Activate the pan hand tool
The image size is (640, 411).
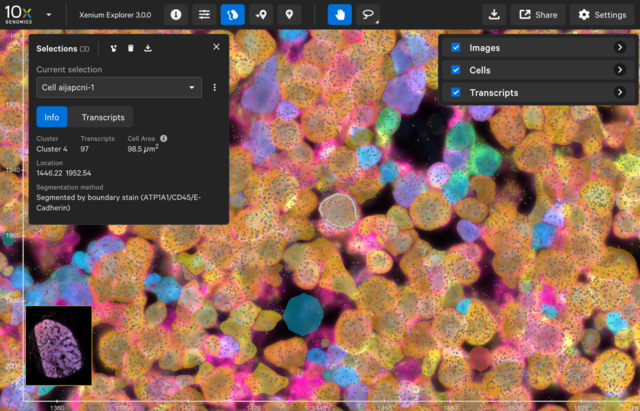click(341, 15)
